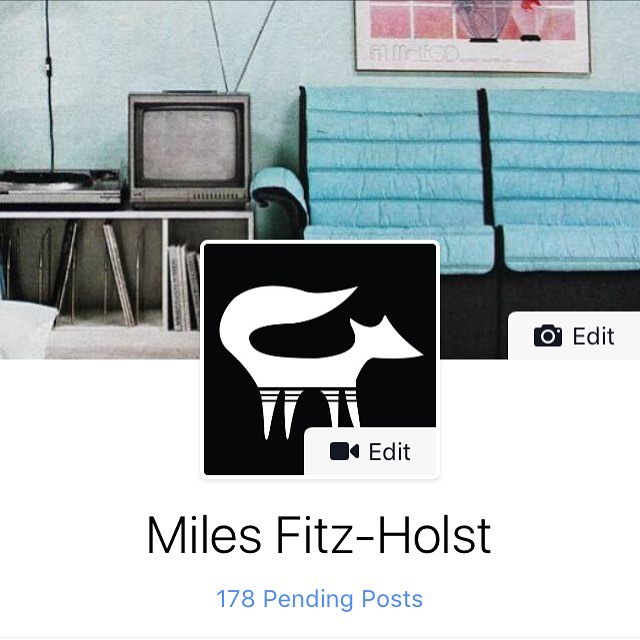Tap the vinyl records shelf in the cover photo
The height and width of the screenshot is (640, 640).
[102, 273]
